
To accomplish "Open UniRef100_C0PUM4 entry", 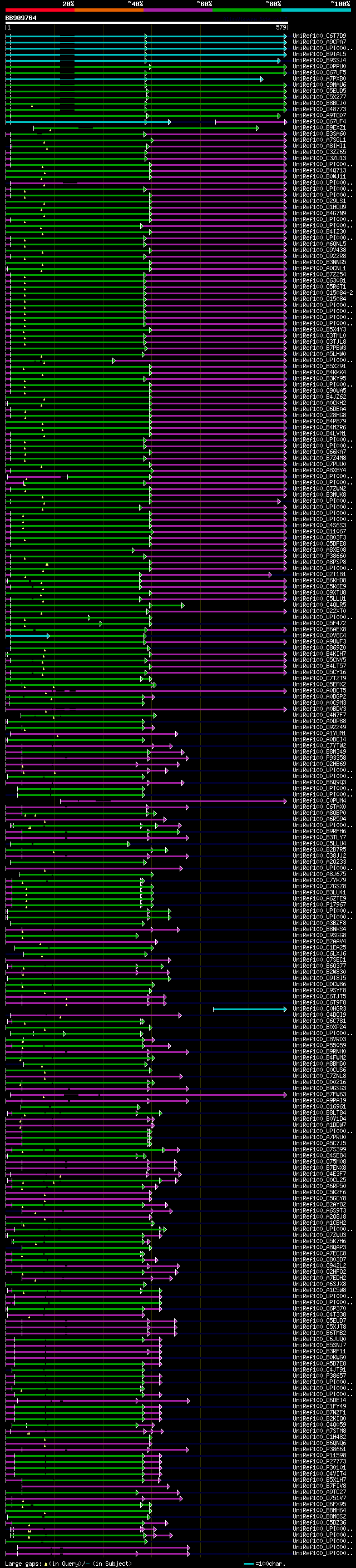I will click(319, 800).
